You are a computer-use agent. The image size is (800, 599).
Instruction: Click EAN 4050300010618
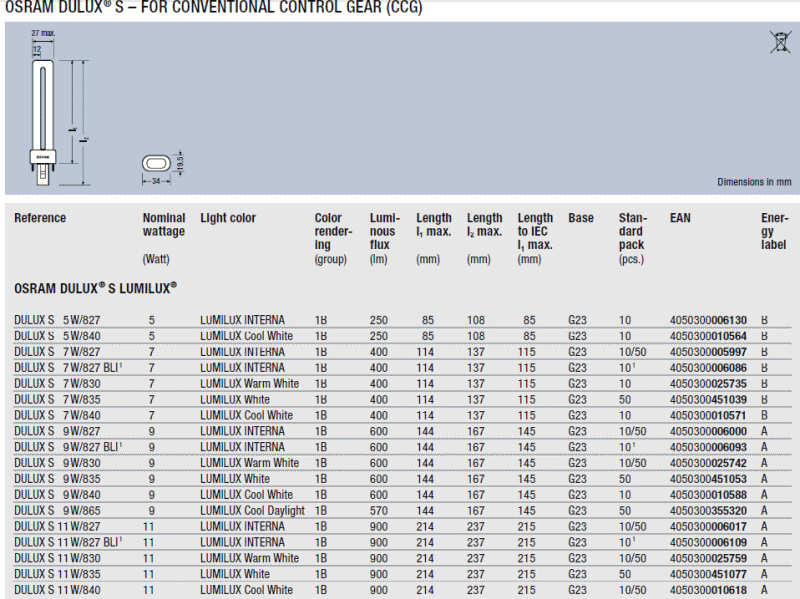tap(708, 589)
